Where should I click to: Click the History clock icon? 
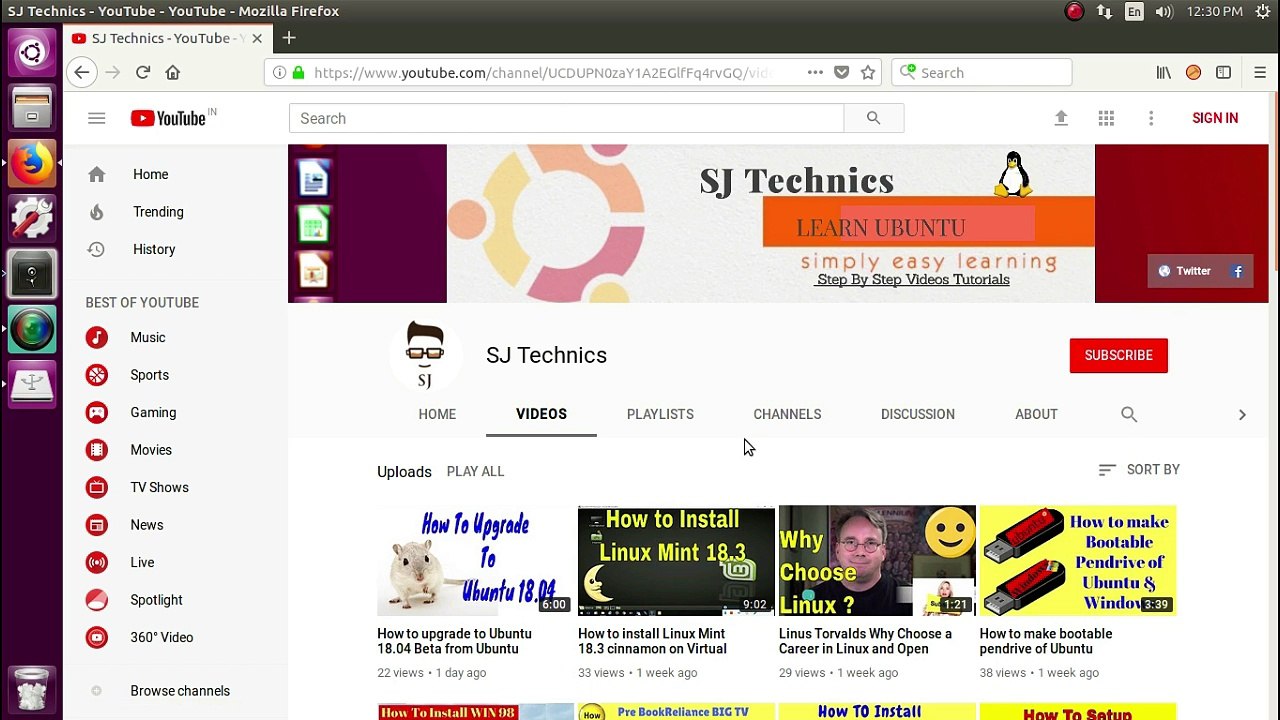96,249
